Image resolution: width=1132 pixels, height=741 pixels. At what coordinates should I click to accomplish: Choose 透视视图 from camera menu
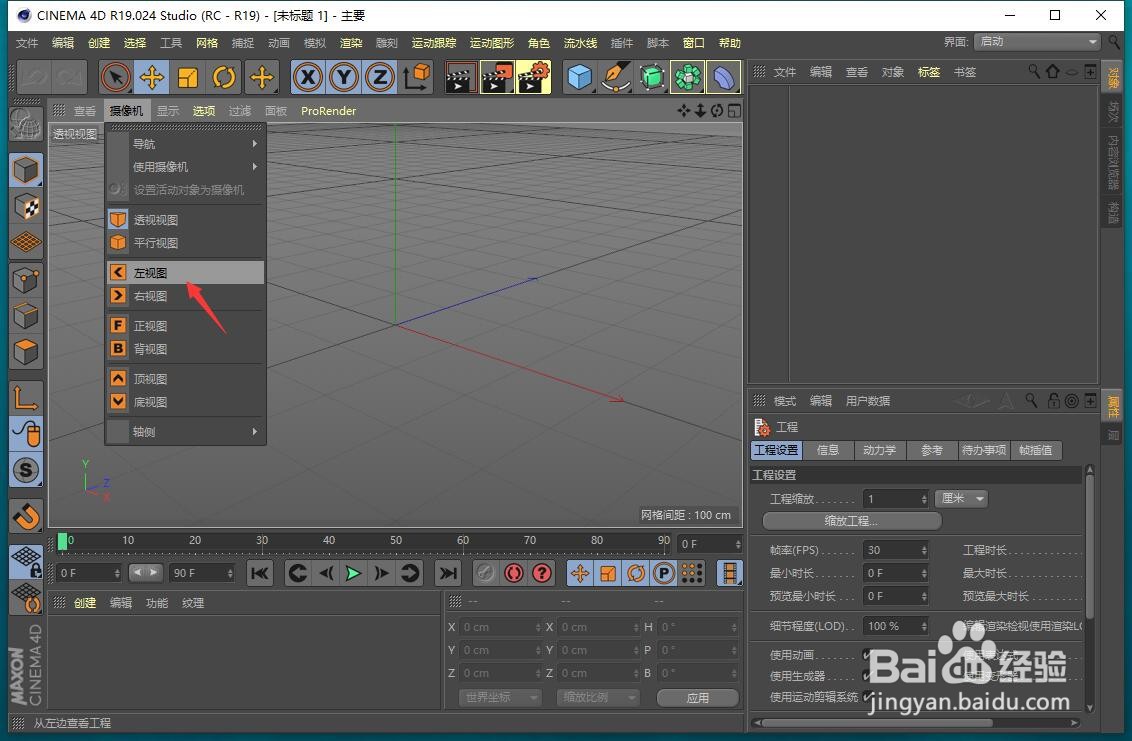186,220
